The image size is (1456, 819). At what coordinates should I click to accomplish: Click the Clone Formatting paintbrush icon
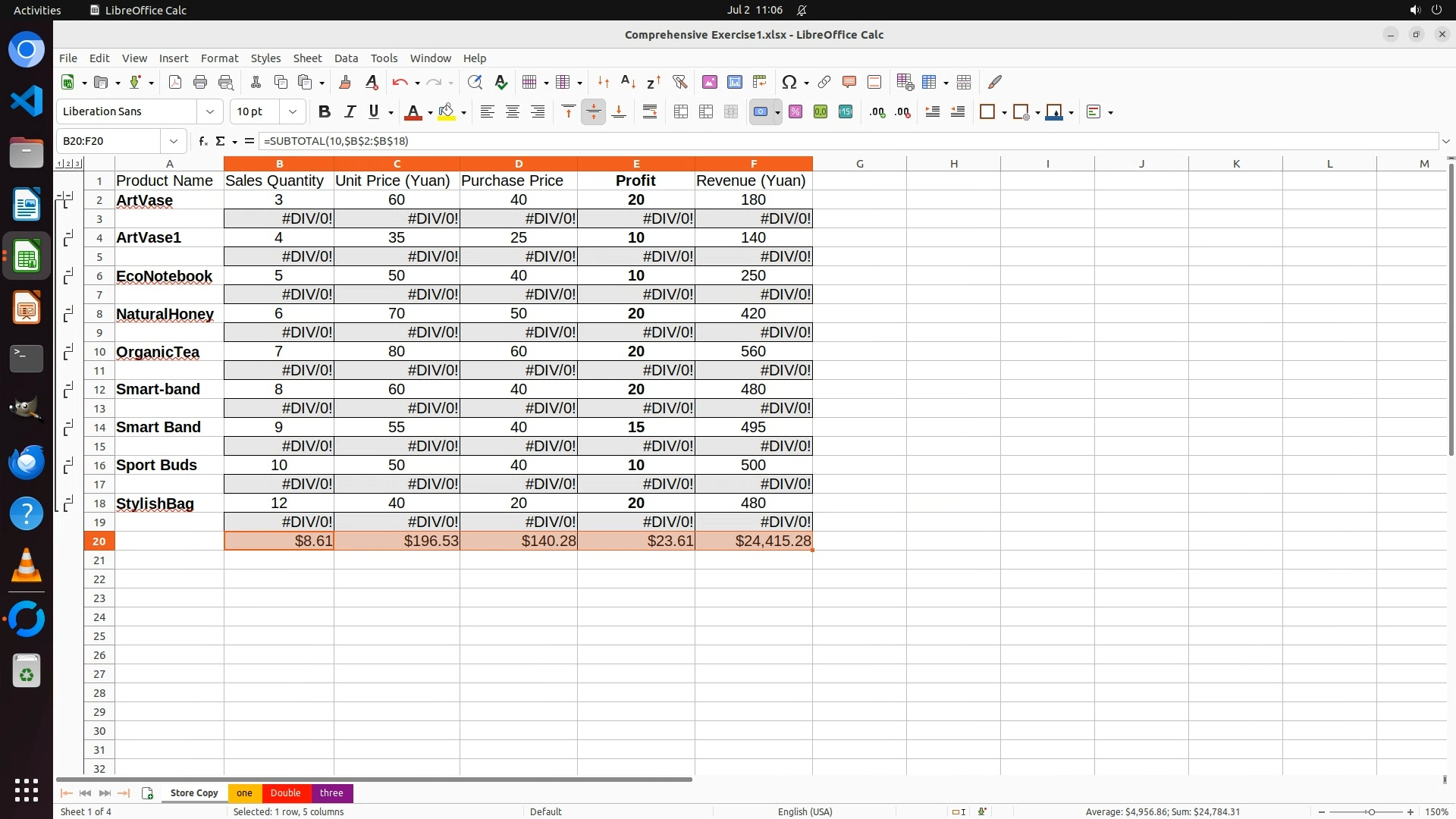pyautogui.click(x=345, y=82)
